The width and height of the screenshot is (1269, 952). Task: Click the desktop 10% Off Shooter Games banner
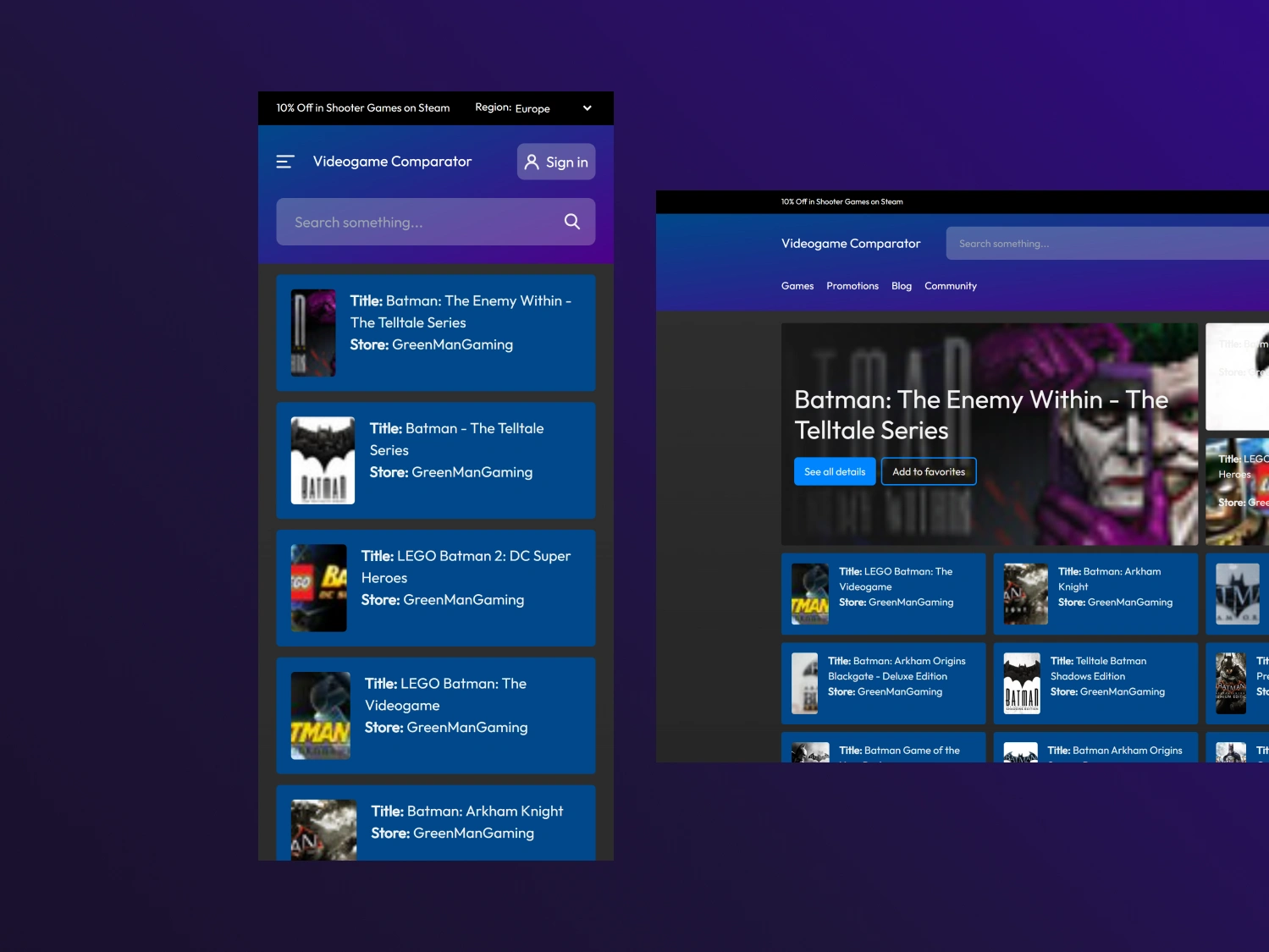pos(842,202)
